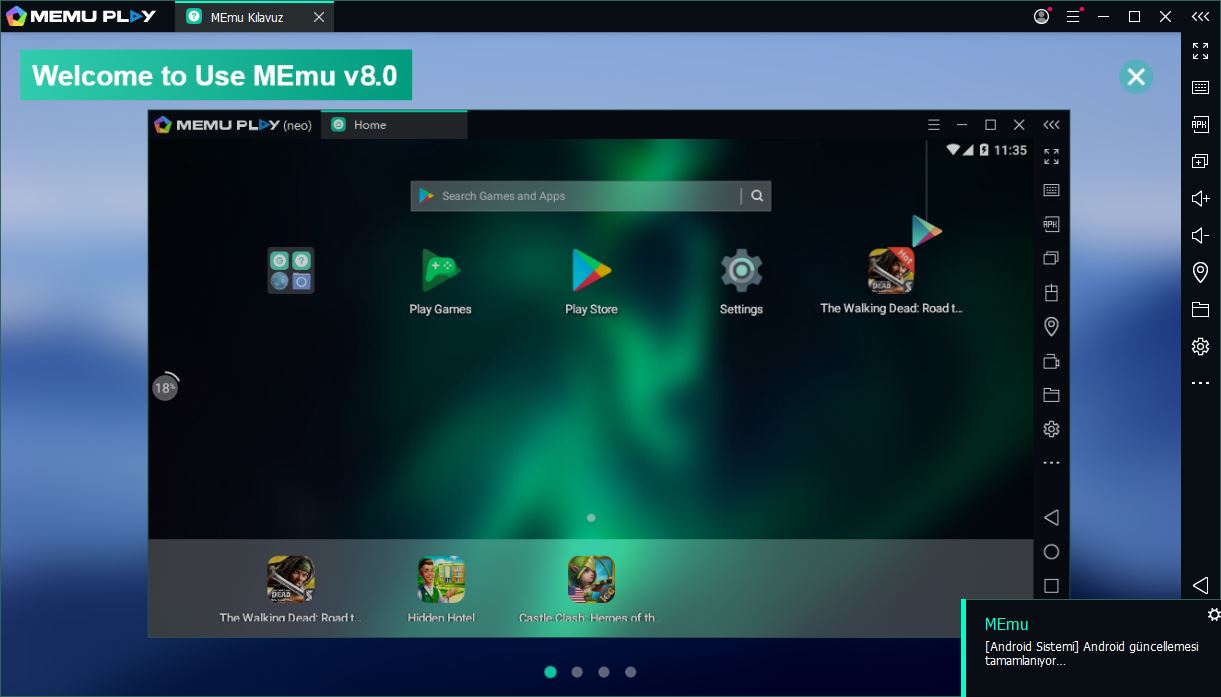Collapse preview sidebar with triple chevron
This screenshot has width=1221, height=697.
click(x=1051, y=125)
